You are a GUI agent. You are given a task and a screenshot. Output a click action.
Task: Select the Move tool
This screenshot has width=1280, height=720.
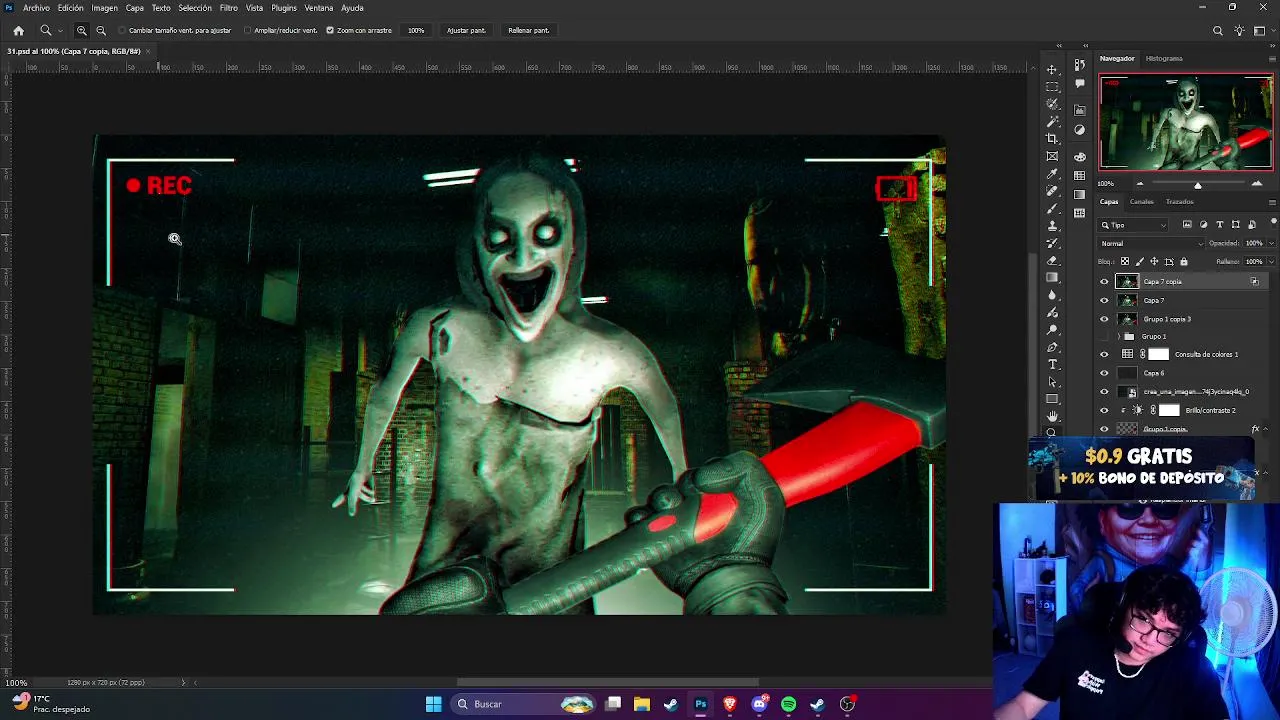point(1052,69)
